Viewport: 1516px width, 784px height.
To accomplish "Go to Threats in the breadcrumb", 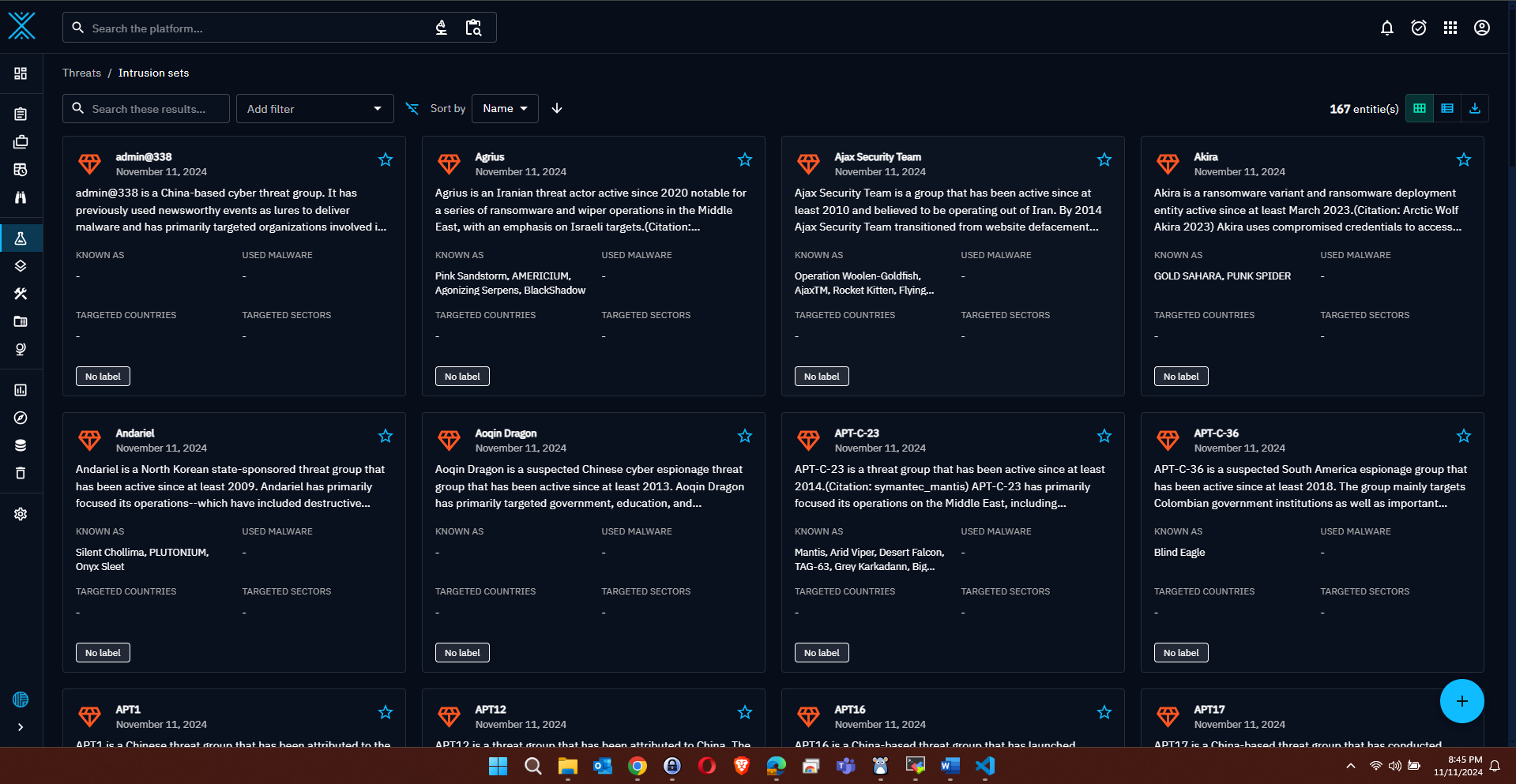I will pos(81,73).
